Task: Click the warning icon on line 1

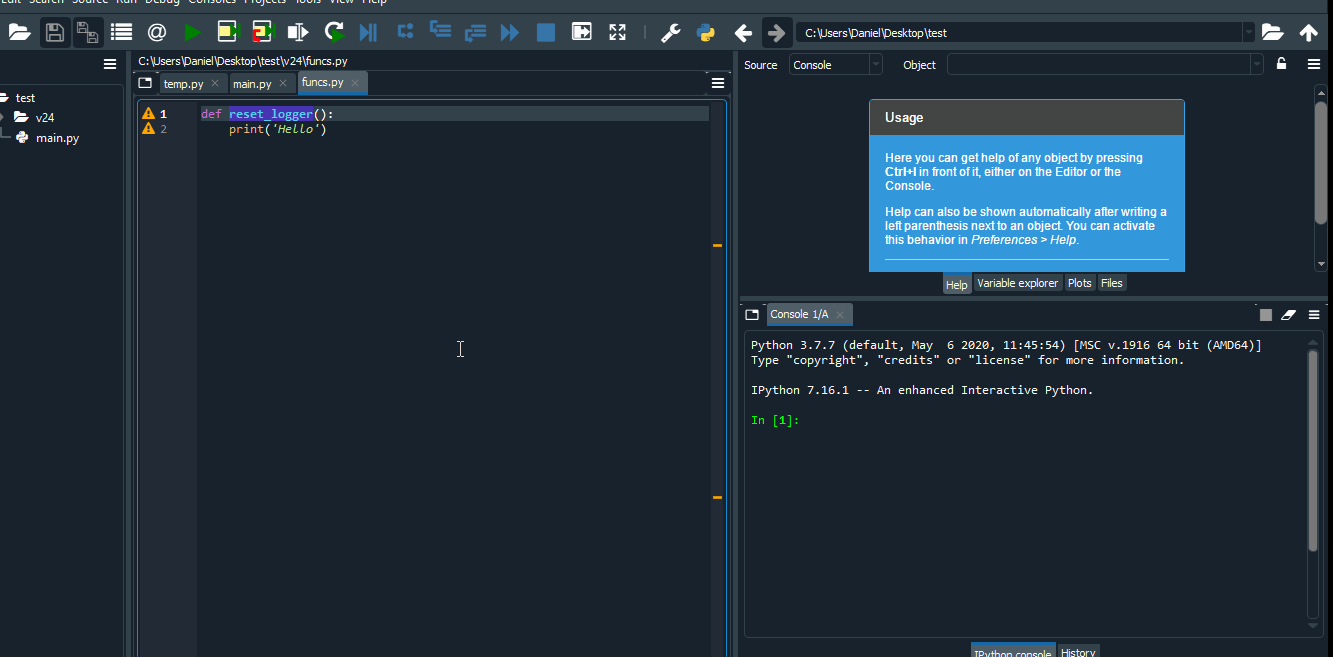Action: point(149,114)
